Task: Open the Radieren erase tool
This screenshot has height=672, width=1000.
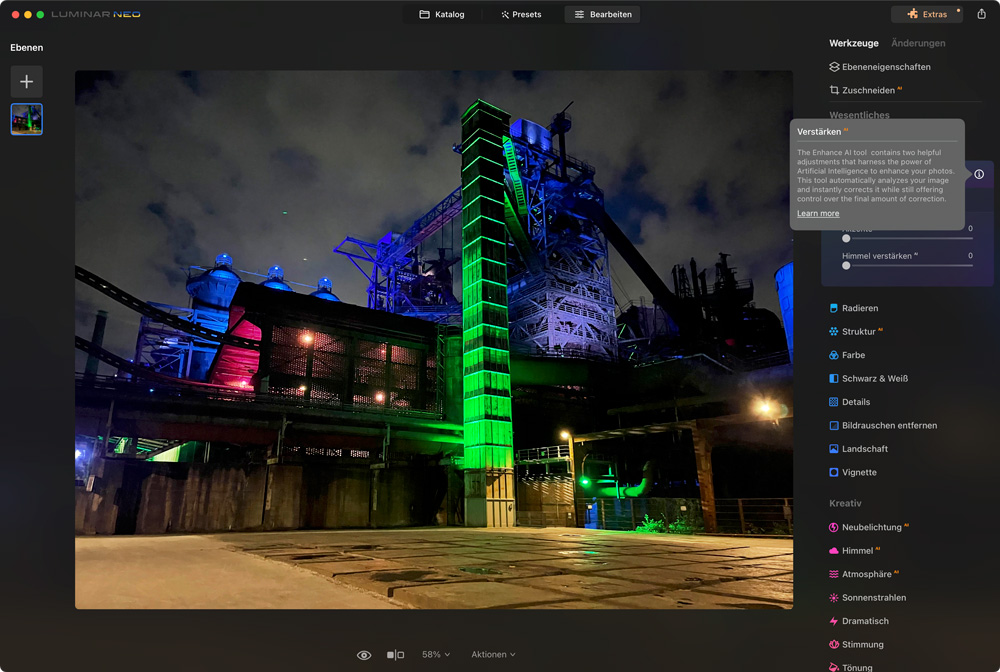Action: point(859,308)
